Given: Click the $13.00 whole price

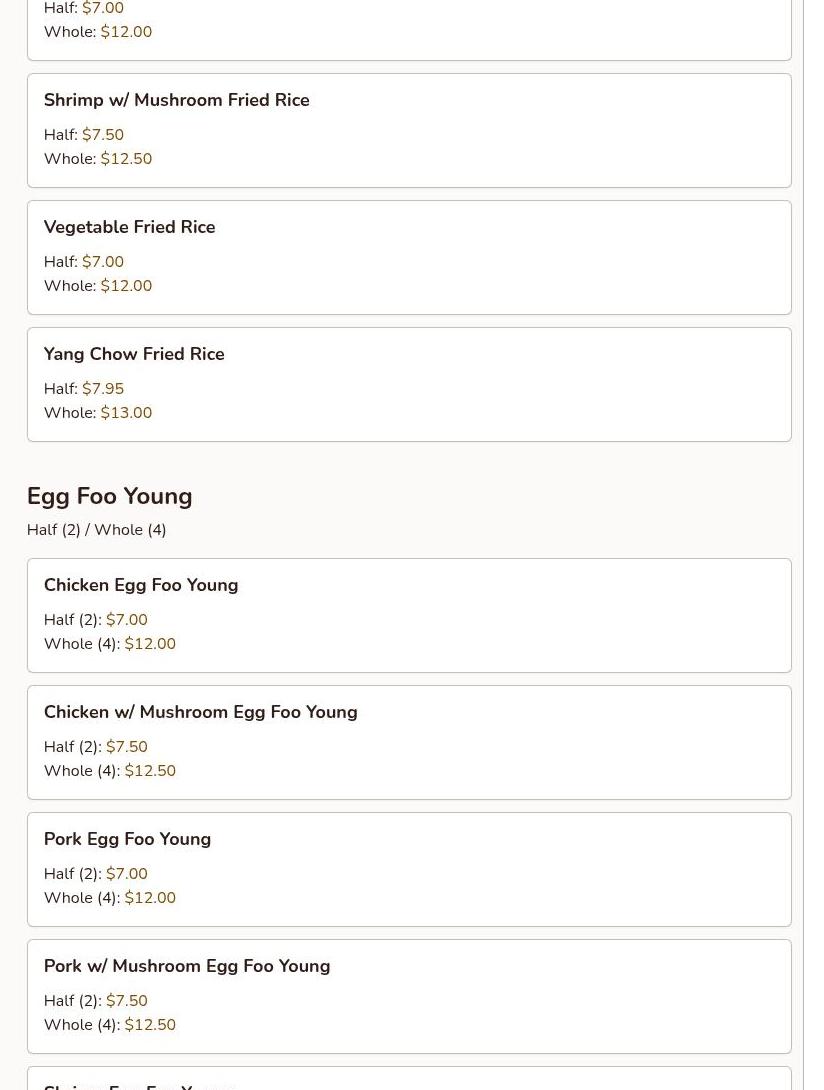Looking at the screenshot, I should coord(126,413).
